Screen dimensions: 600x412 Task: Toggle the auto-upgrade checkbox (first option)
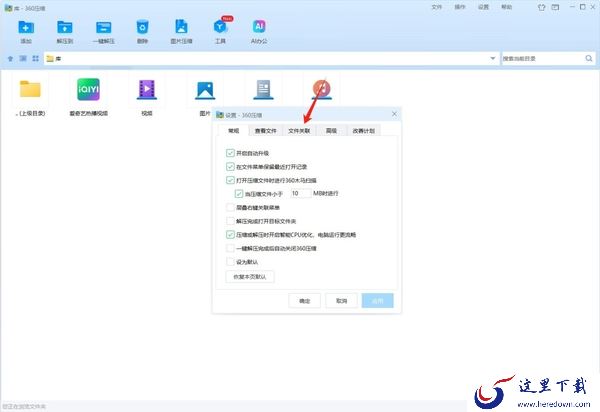[230, 153]
